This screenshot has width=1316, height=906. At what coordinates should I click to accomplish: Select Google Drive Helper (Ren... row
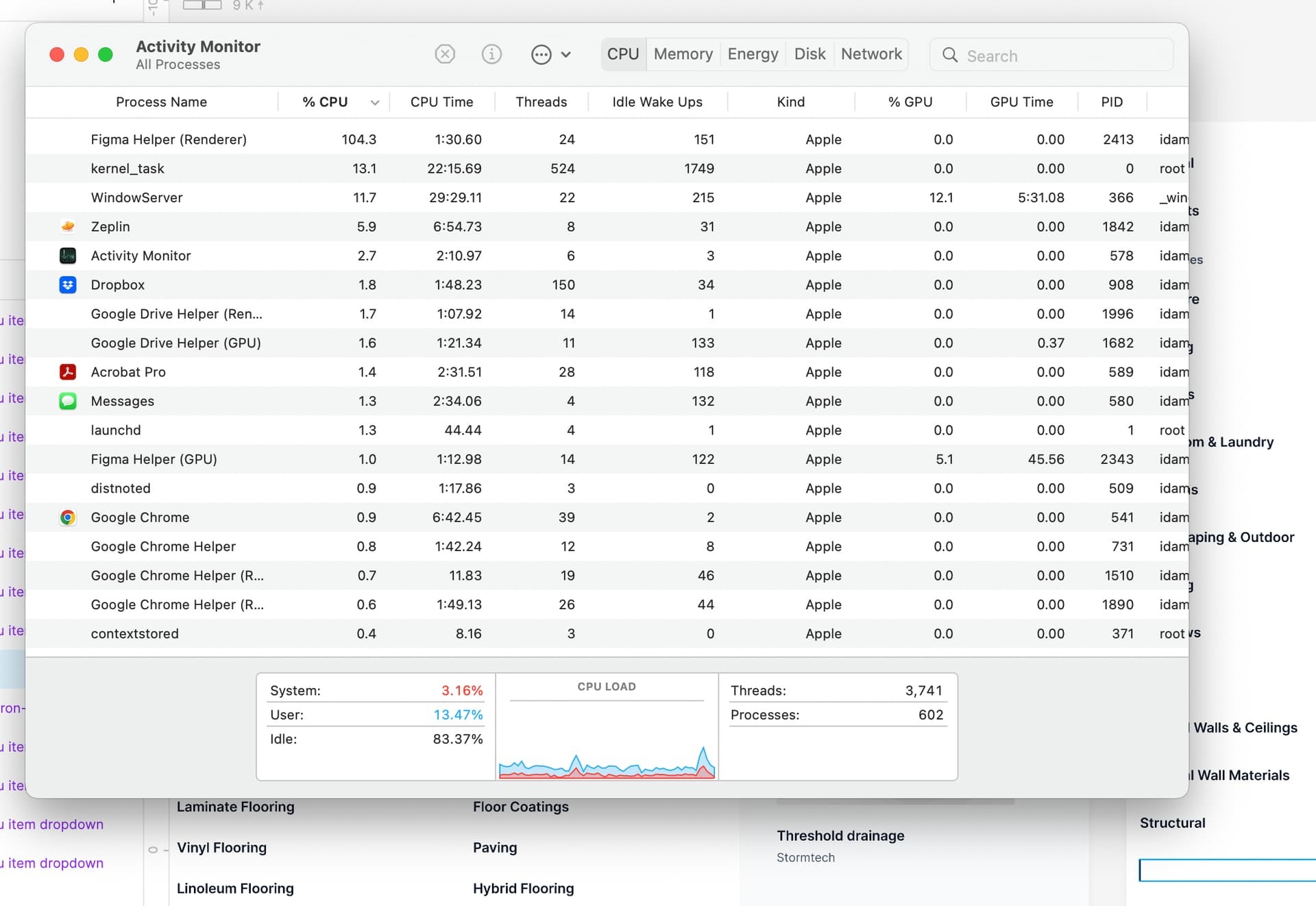(607, 314)
